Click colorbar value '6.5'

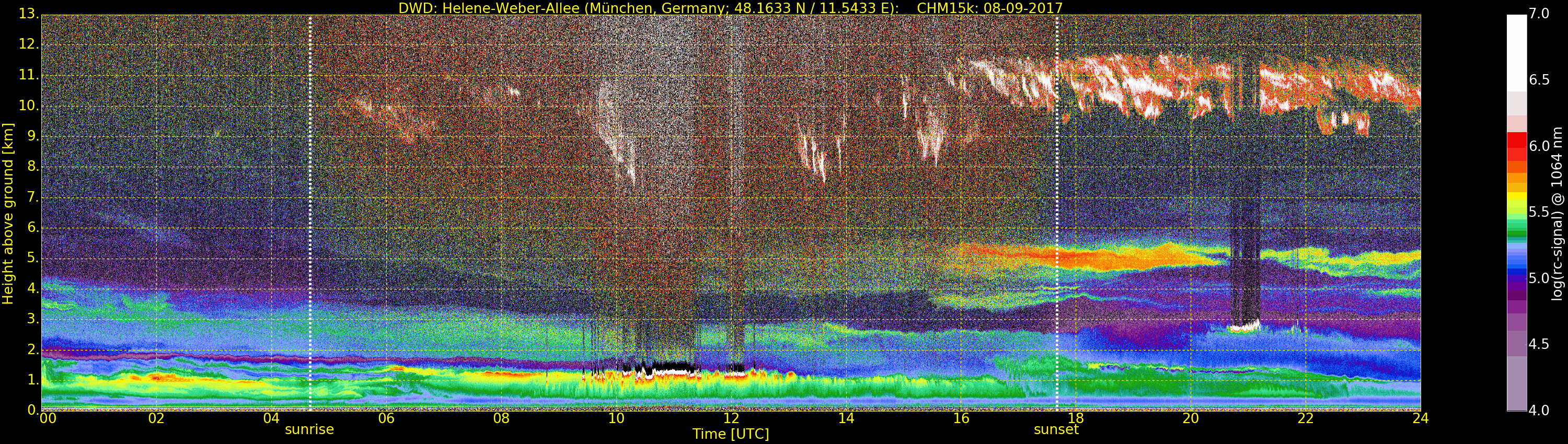(1539, 80)
